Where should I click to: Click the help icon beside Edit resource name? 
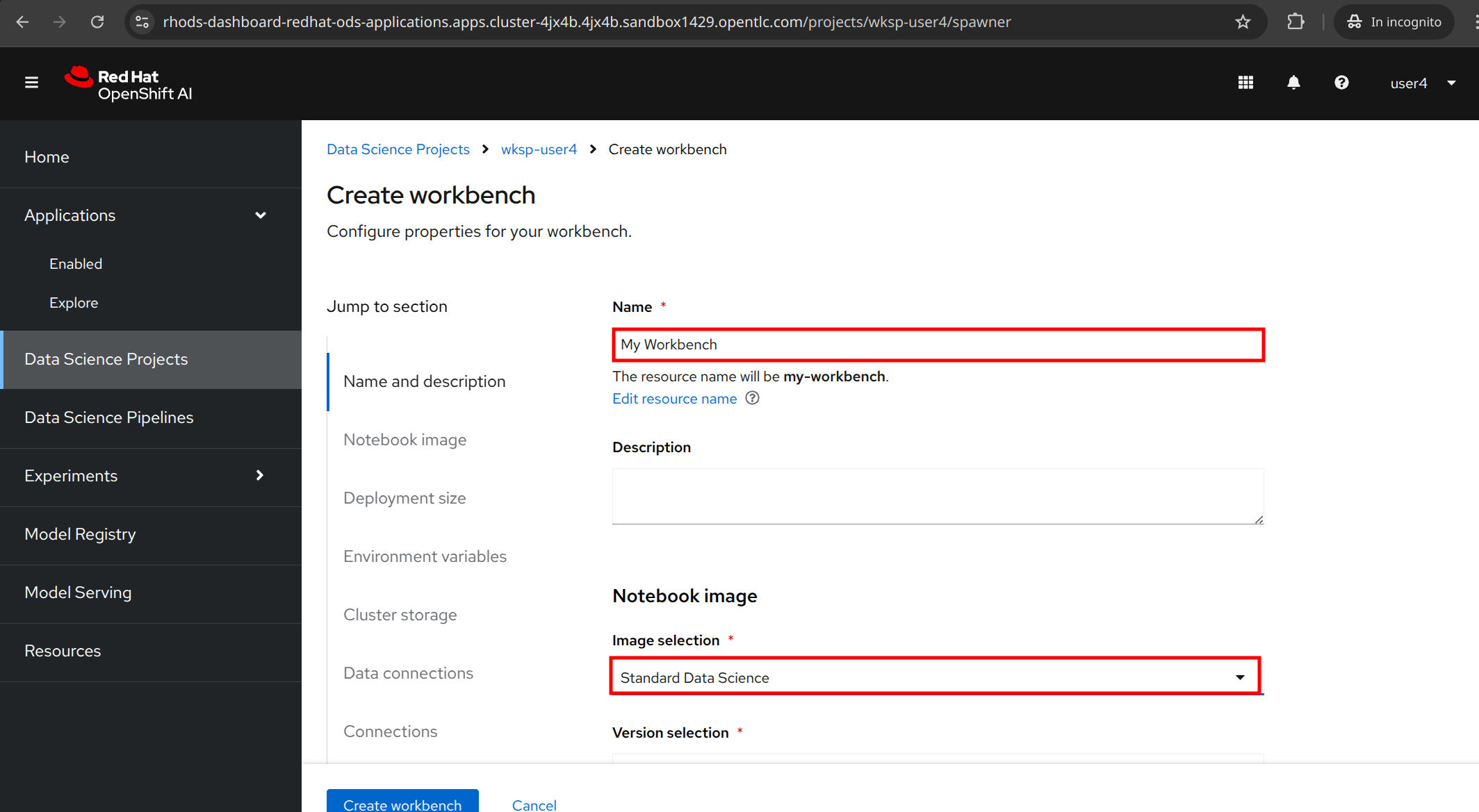coord(752,398)
